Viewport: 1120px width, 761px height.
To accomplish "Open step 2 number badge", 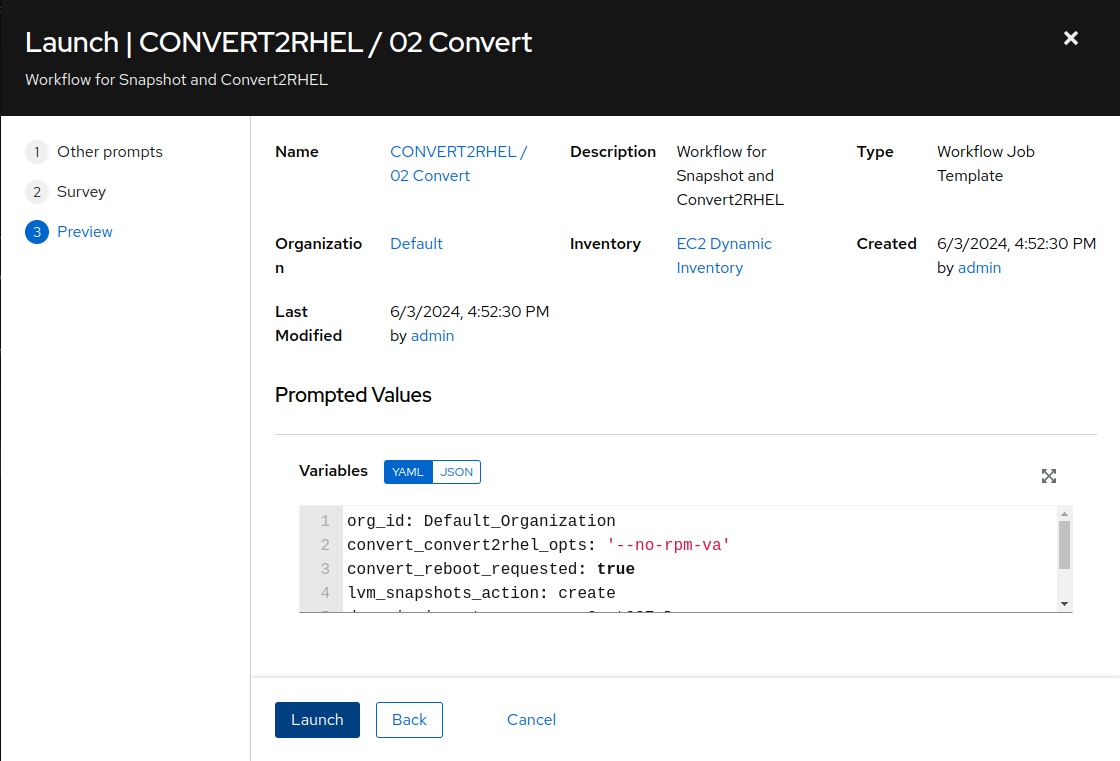I will pos(37,192).
